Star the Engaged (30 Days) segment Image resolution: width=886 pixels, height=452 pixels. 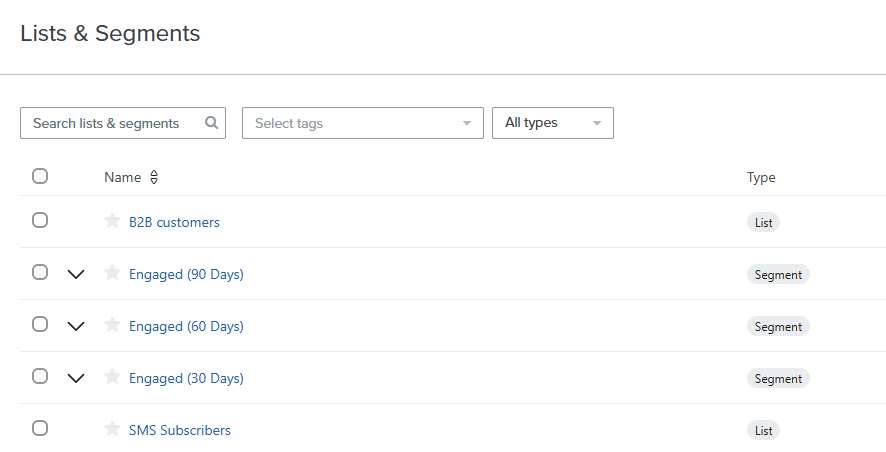click(x=112, y=376)
